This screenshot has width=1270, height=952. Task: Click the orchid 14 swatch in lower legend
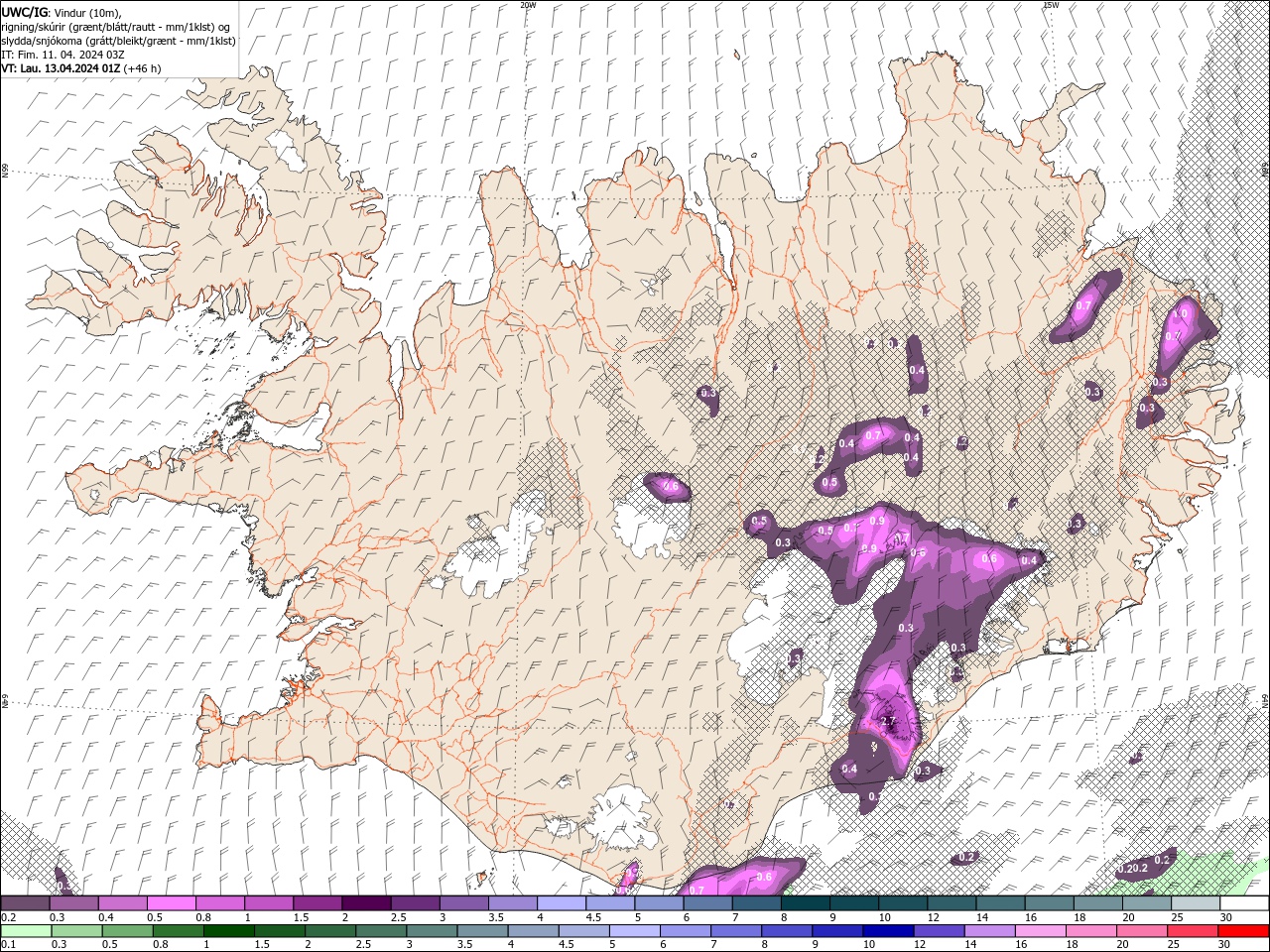pos(988,931)
